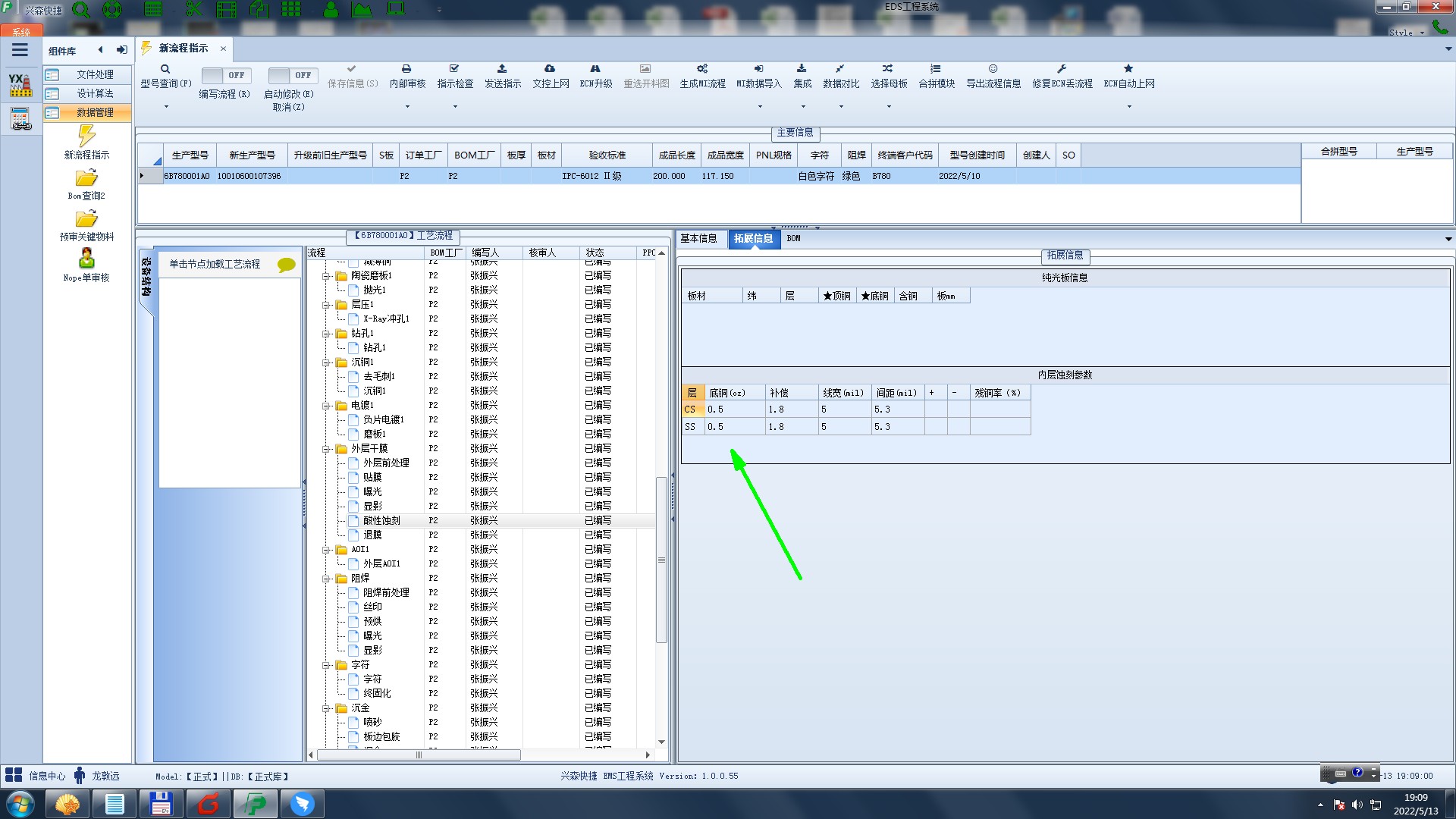Screen dimensions: 1456x819
Task: Click the Nope单审核 person icon
Action: (86, 259)
